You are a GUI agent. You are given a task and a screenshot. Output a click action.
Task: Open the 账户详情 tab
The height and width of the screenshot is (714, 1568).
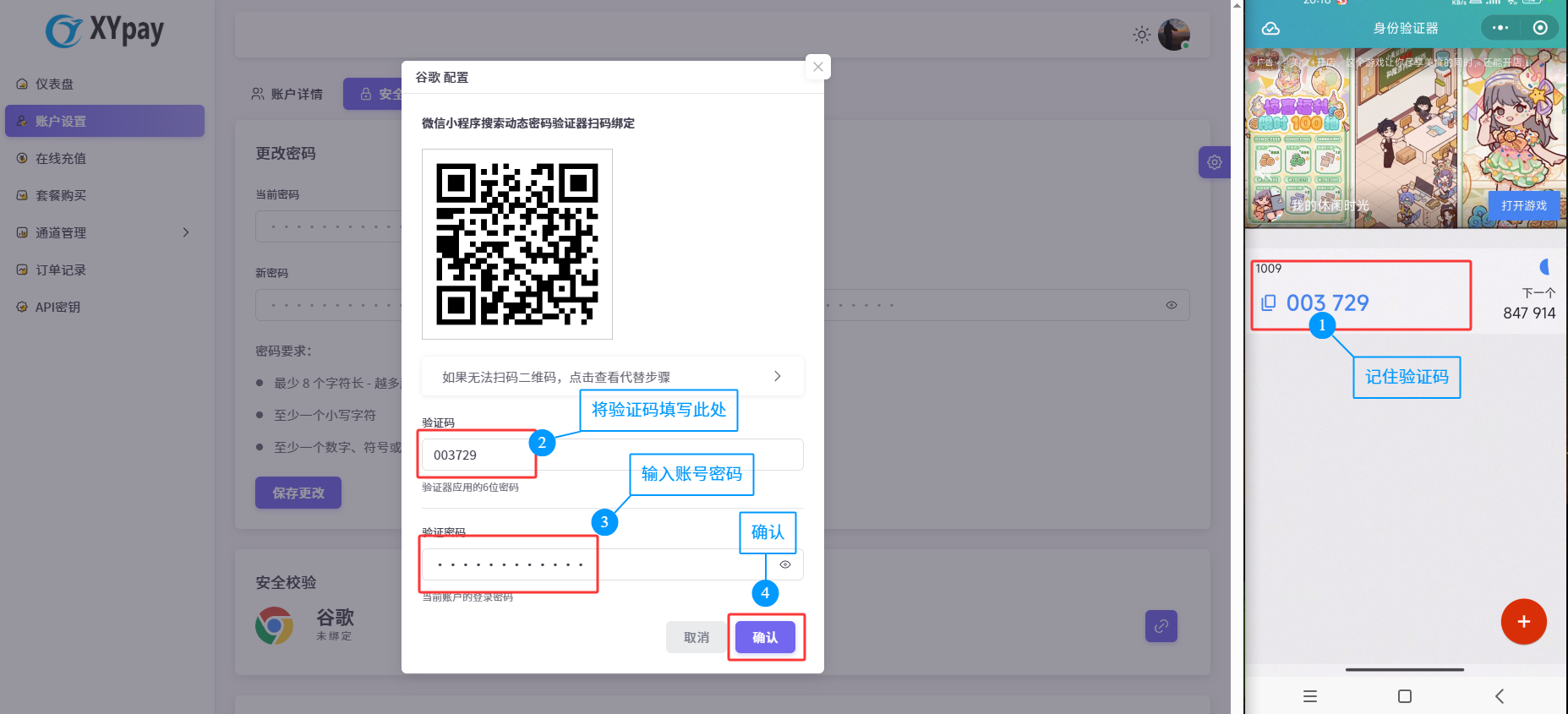click(x=287, y=94)
